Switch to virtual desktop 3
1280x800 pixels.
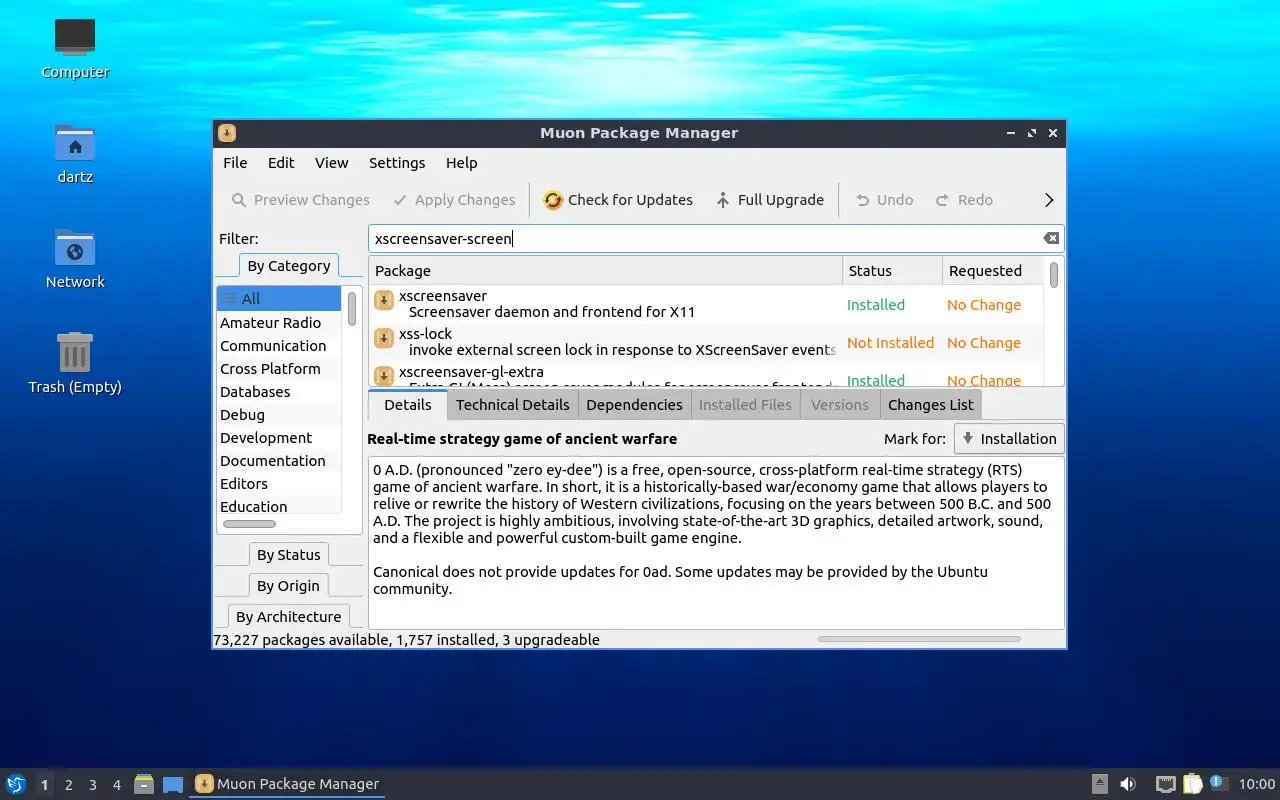coord(92,785)
